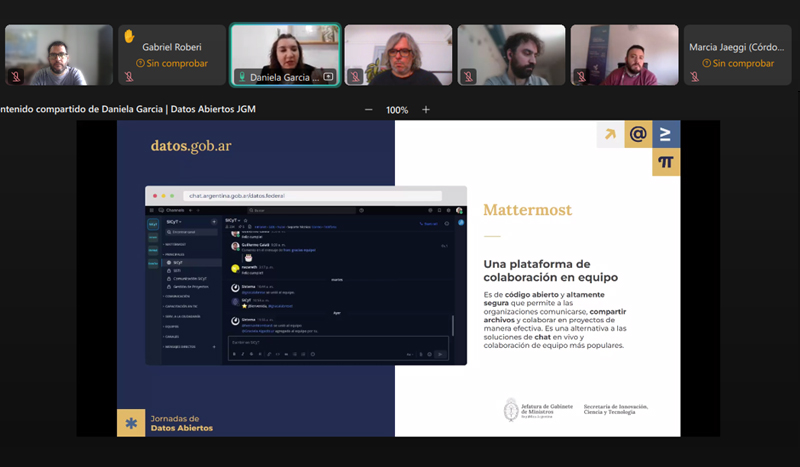
Task: Click the SICyT team icon in team rail
Action: tap(153, 225)
